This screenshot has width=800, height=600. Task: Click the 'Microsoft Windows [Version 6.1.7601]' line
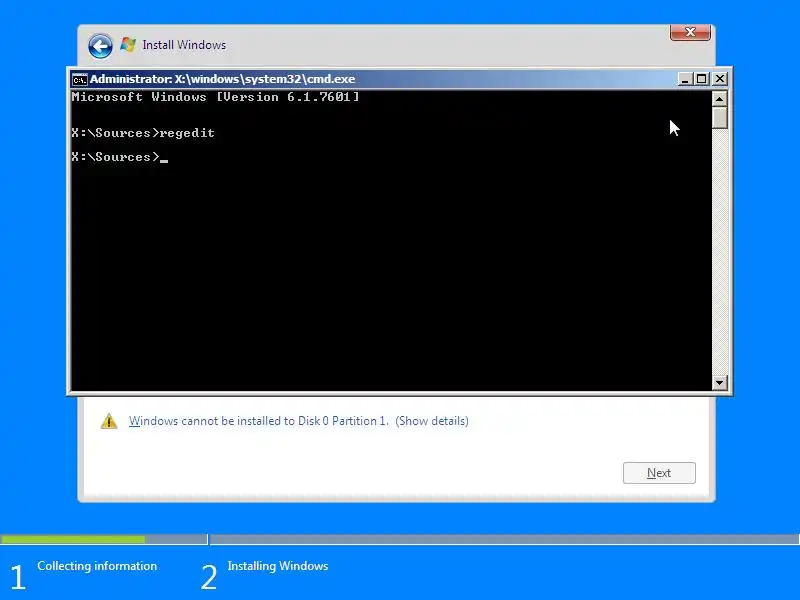pyautogui.click(x=215, y=97)
